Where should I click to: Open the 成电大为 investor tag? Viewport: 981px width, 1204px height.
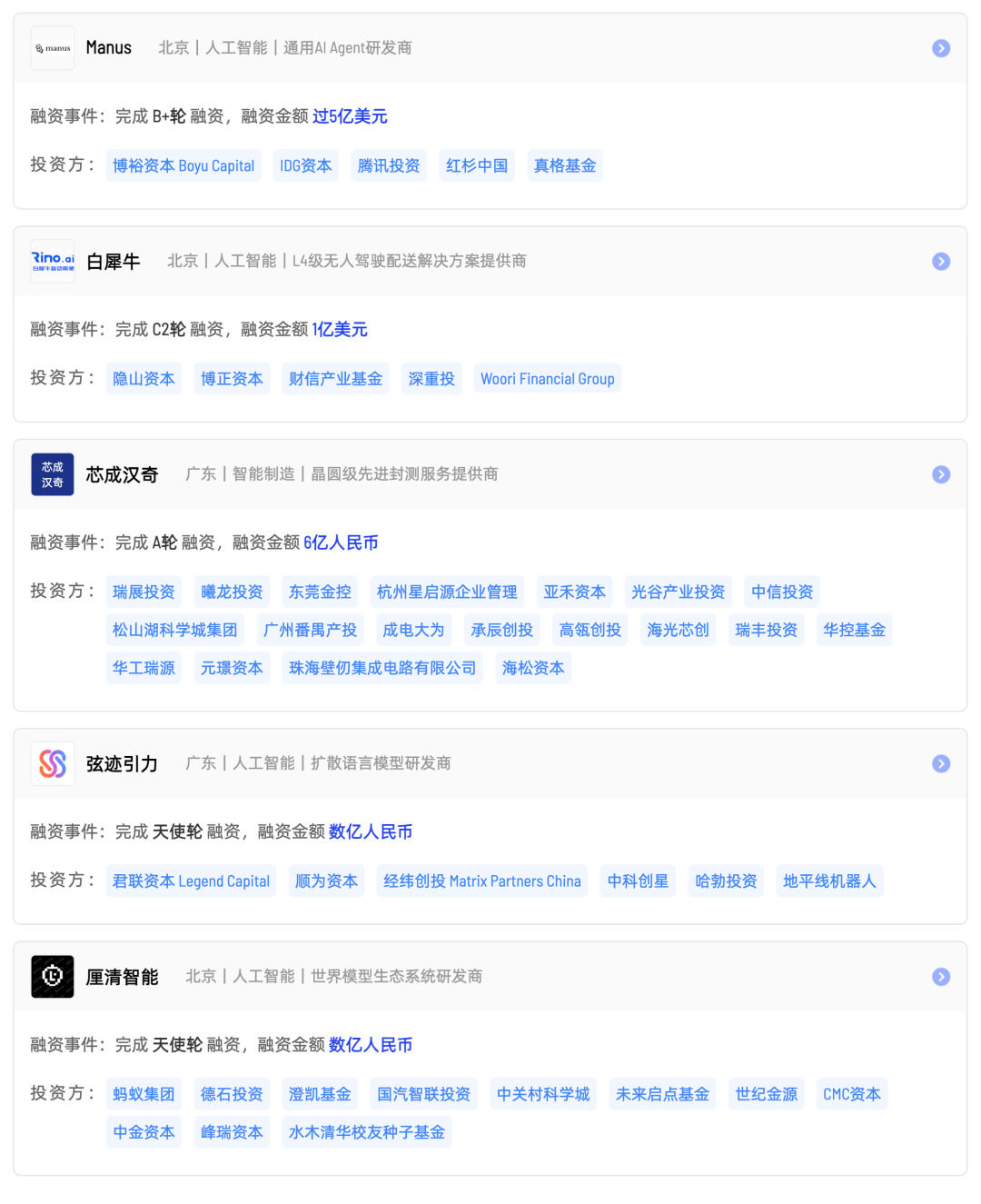point(413,631)
